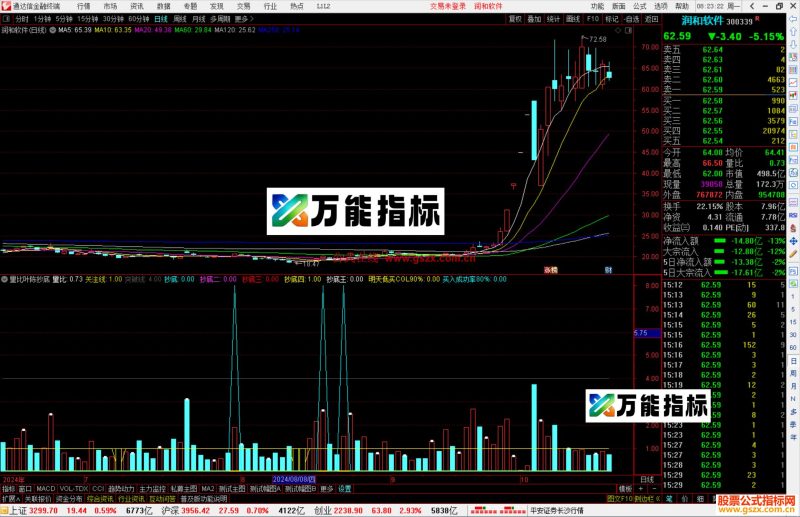Open the 版面 layout menu
The height and width of the screenshot is (517, 800).
coord(618,6)
